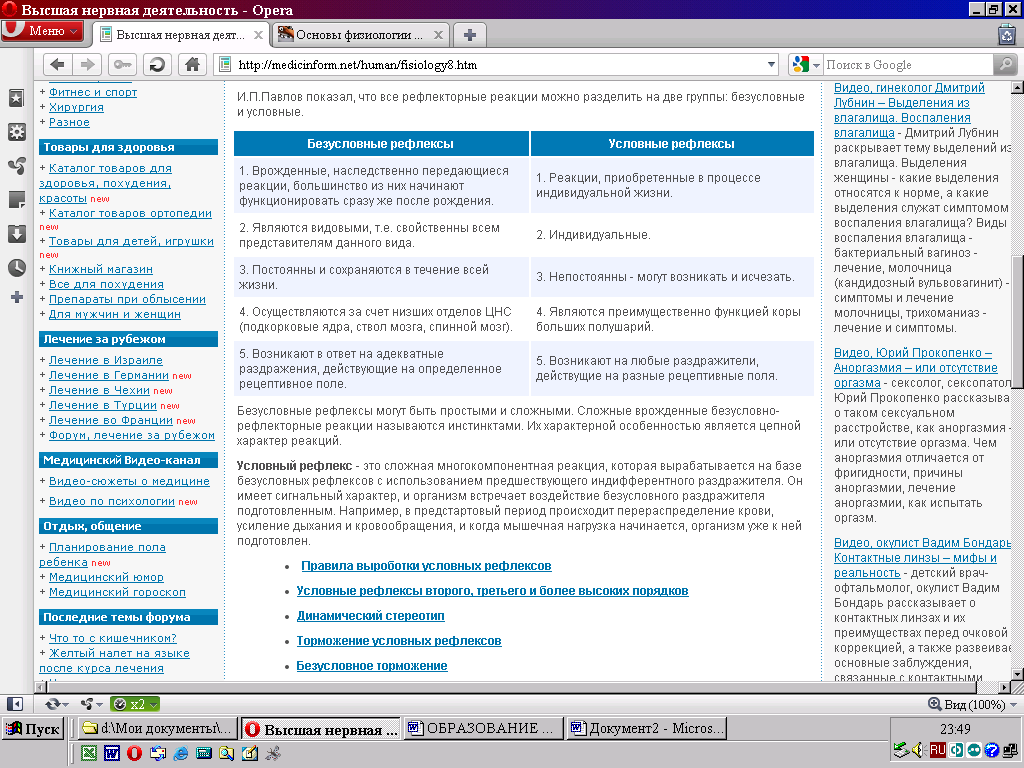
Task: Open link Безусловное торможение
Action: (372, 665)
